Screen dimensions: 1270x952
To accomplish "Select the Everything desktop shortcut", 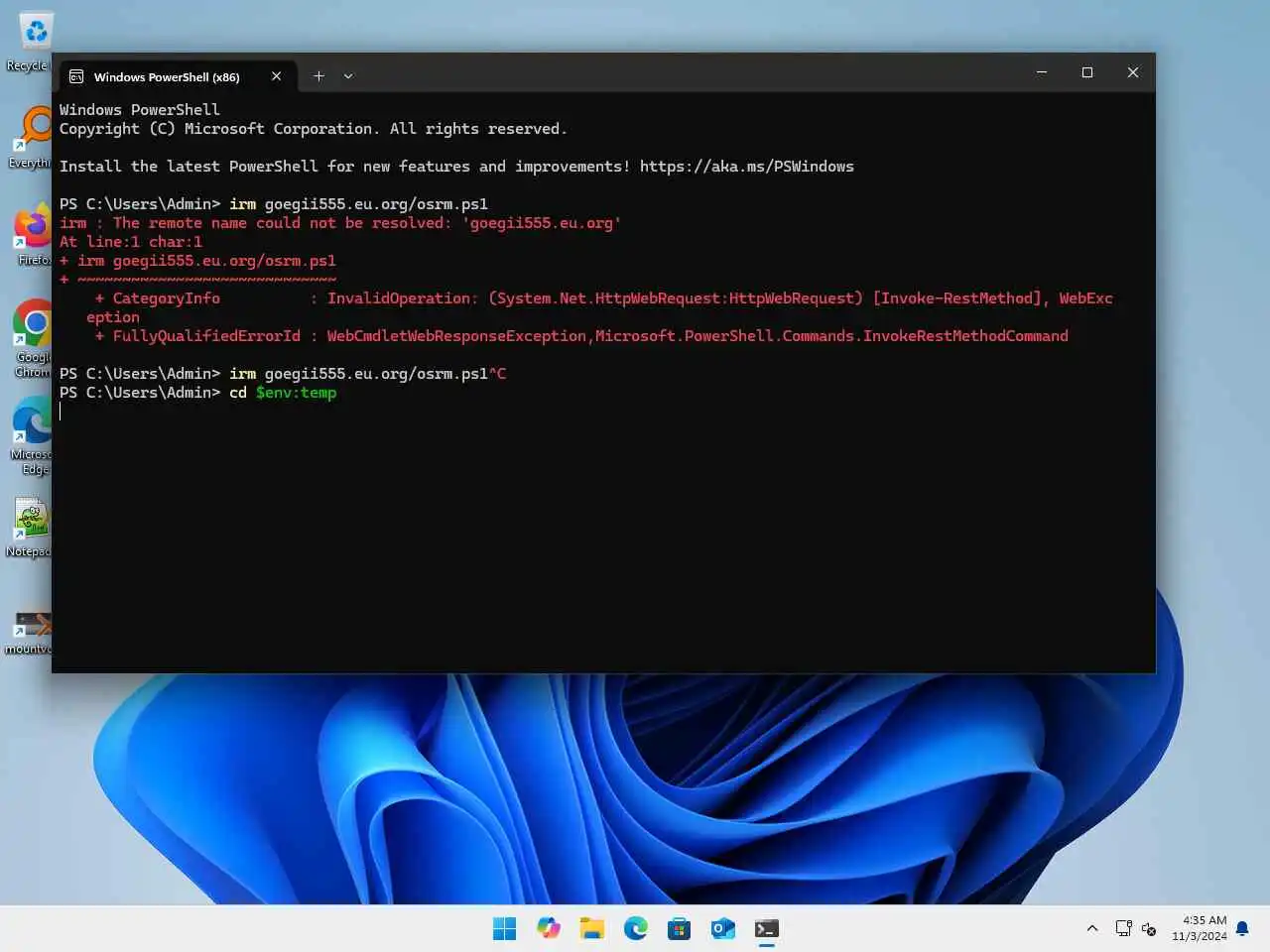I will [32, 137].
